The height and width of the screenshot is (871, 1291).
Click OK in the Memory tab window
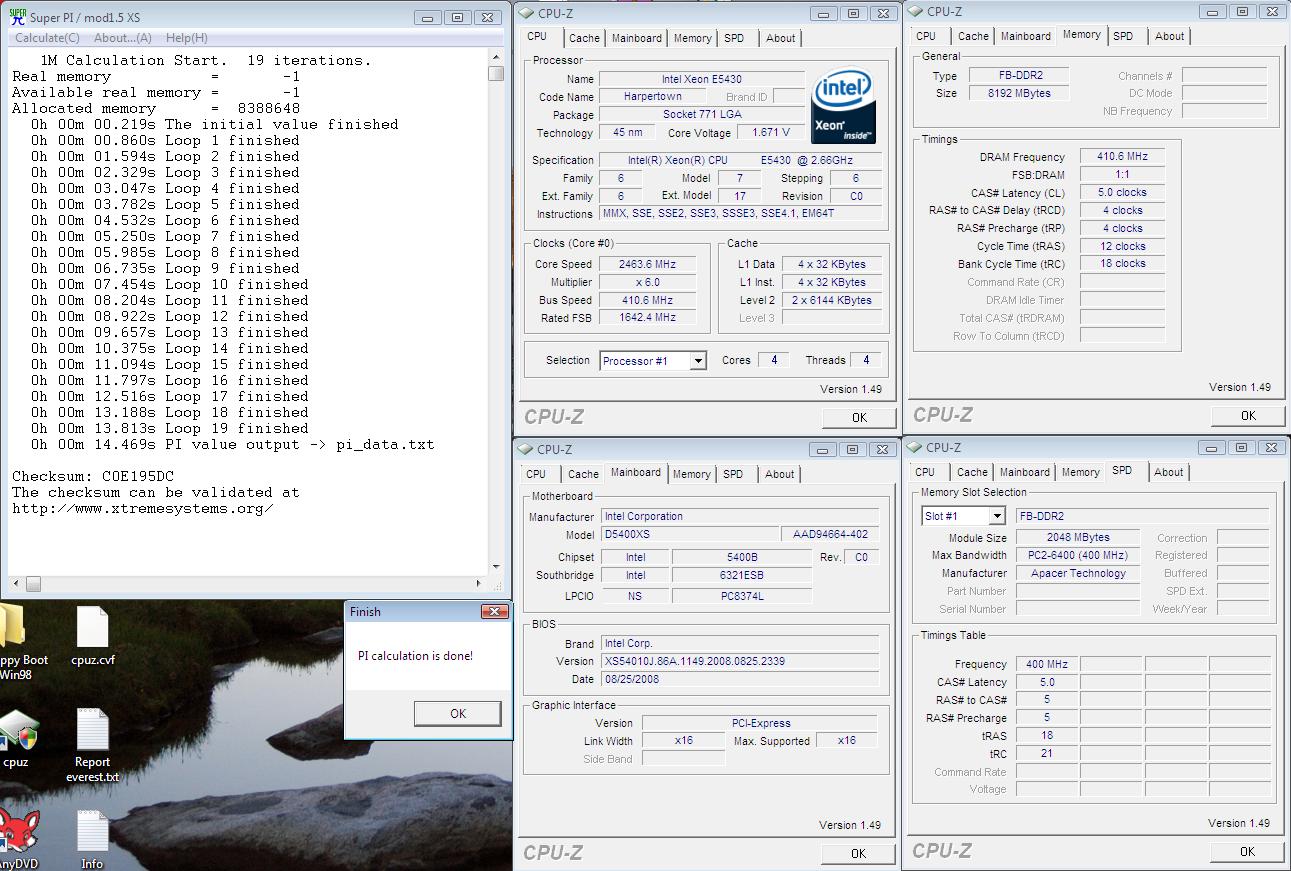coord(1248,415)
